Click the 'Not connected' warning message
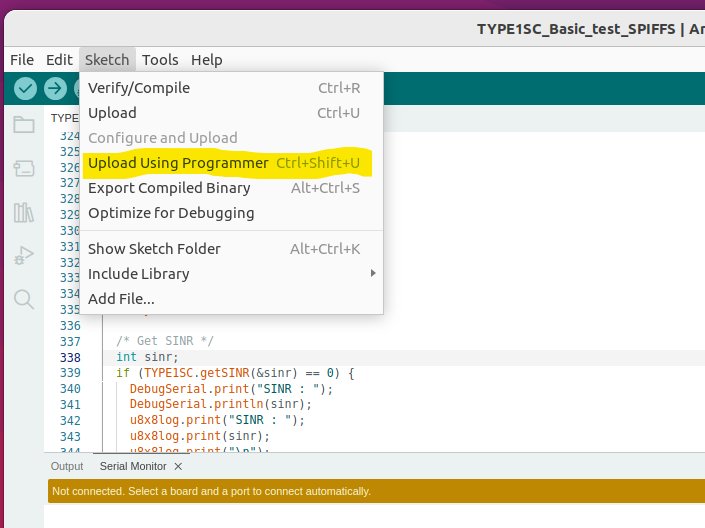This screenshot has width=705, height=528. click(211, 491)
